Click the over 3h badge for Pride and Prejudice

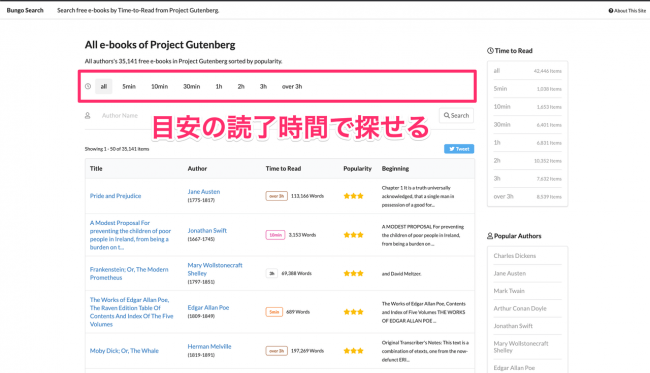pos(276,196)
